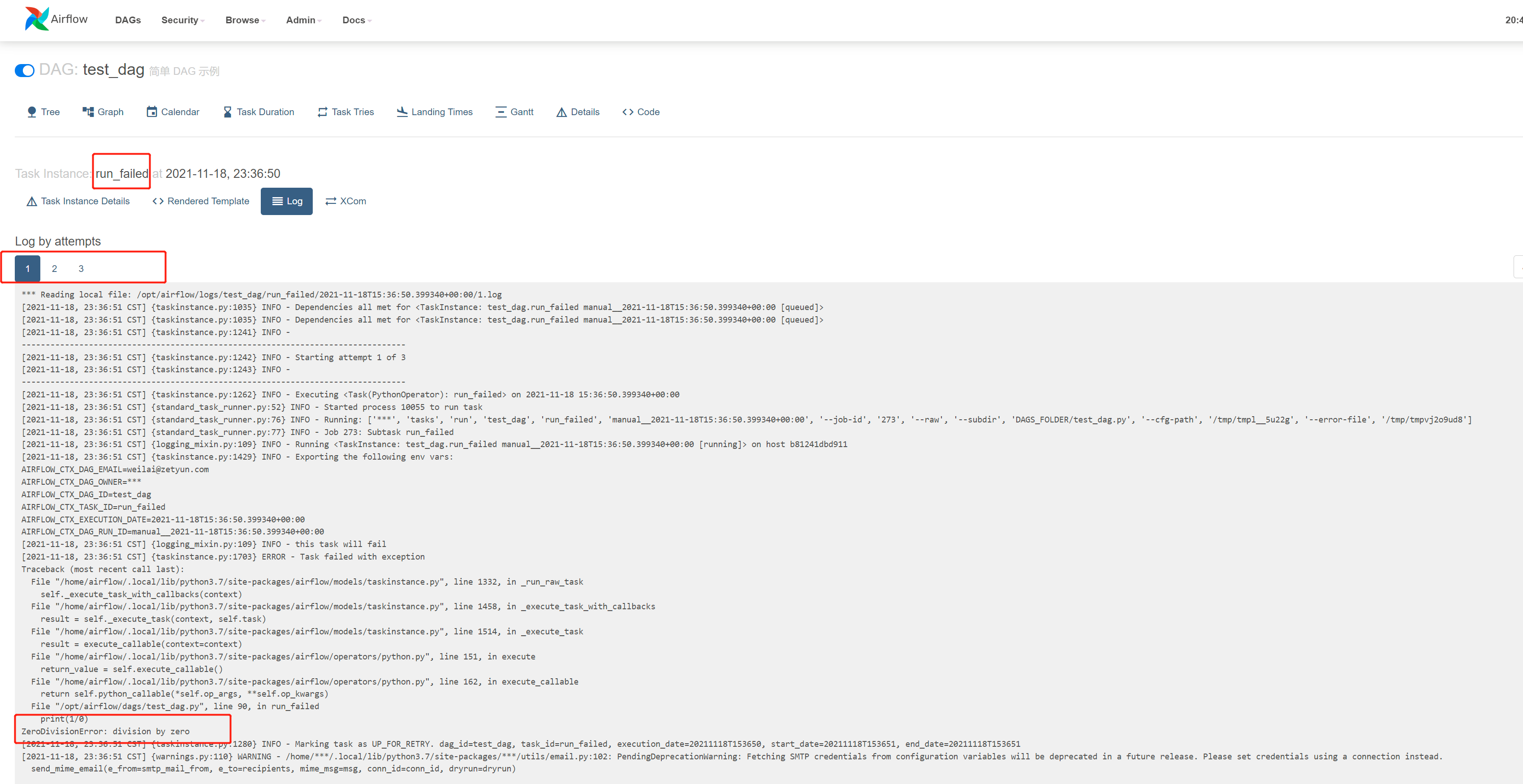Screen dimensions: 1523x784
Task: Click the Landing Times plane icon
Action: pyautogui.click(x=402, y=112)
